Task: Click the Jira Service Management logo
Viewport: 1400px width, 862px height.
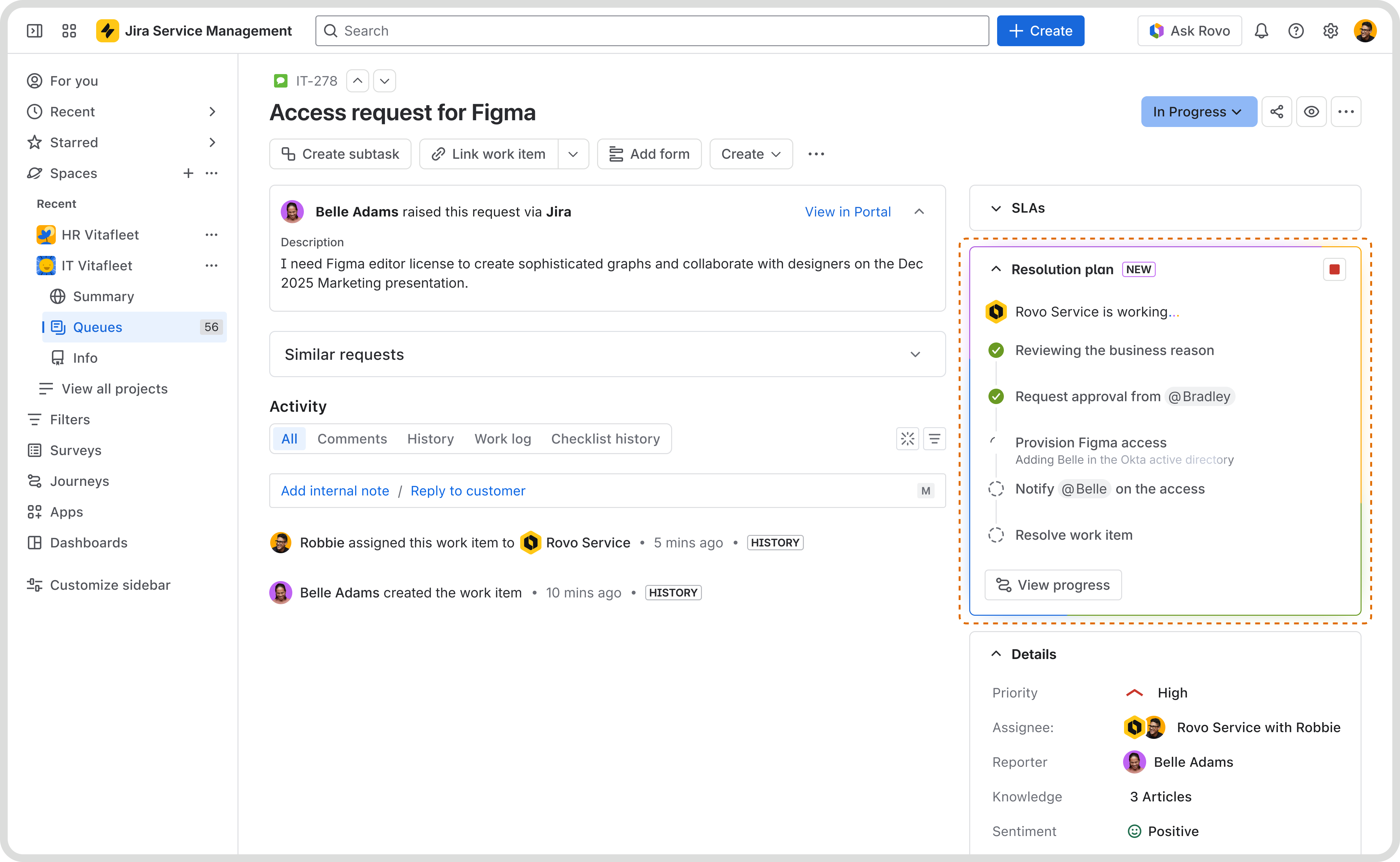Action: (x=194, y=31)
